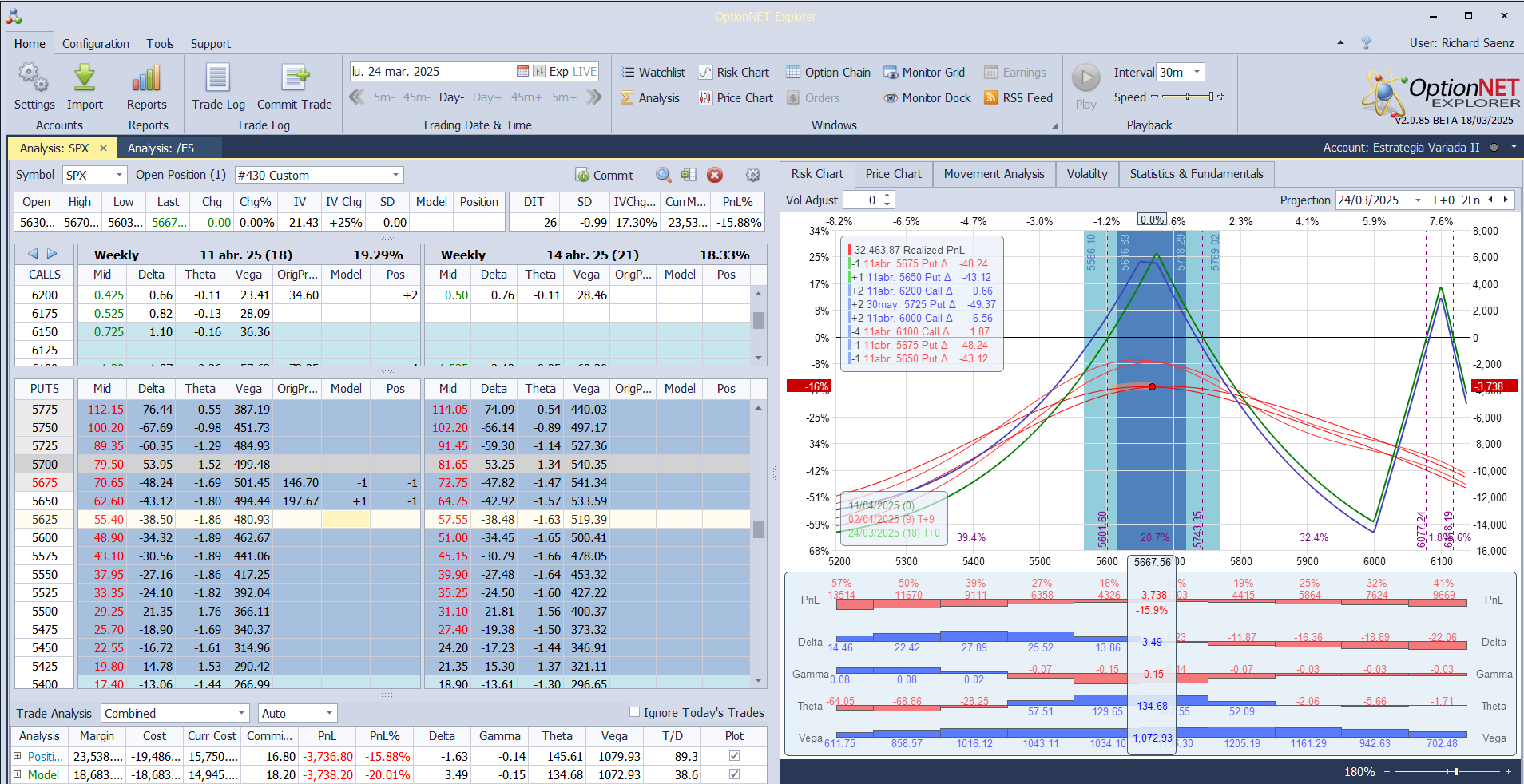The height and width of the screenshot is (784, 1524).
Task: Open Price Chart from Windows group
Action: click(736, 97)
